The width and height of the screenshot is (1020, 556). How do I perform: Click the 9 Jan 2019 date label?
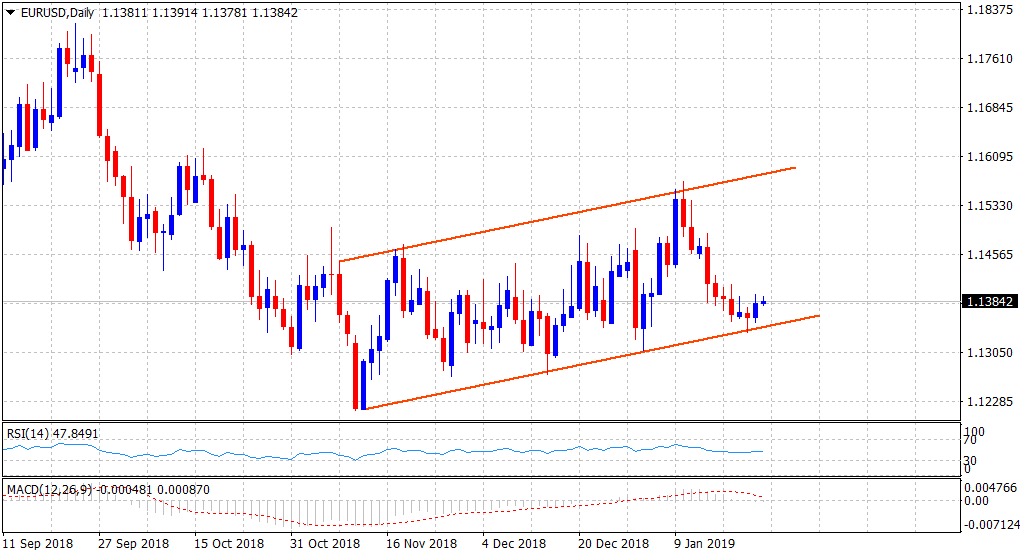(x=705, y=543)
